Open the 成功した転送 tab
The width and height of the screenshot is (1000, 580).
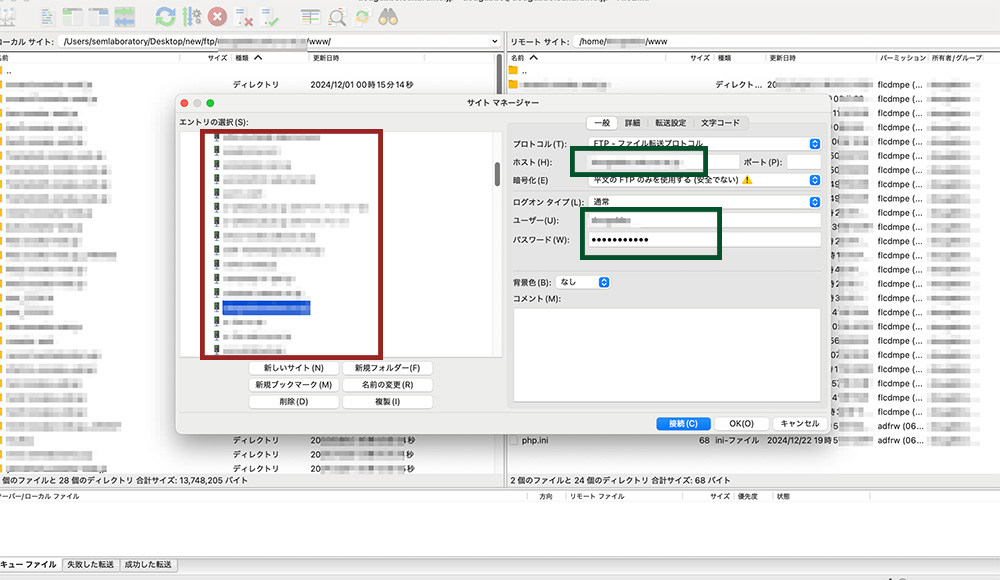148,565
